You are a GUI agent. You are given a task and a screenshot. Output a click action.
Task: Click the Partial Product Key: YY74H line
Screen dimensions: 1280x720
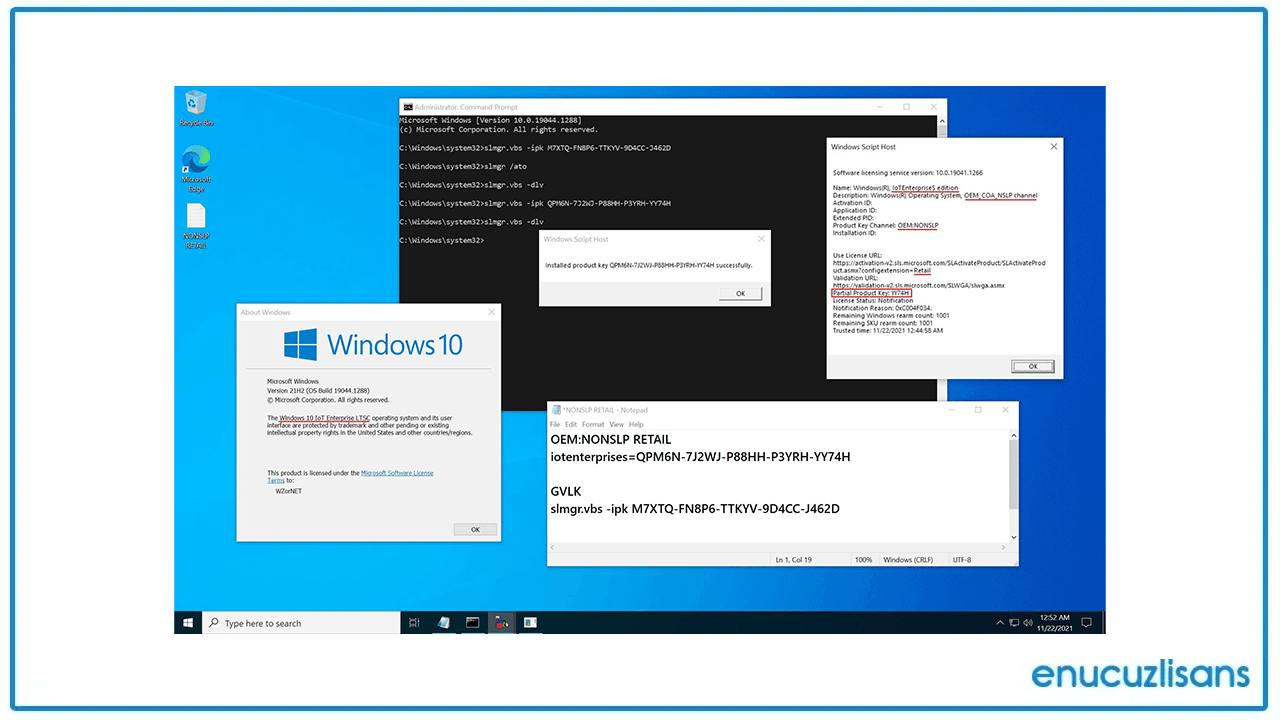[x=871, y=293]
